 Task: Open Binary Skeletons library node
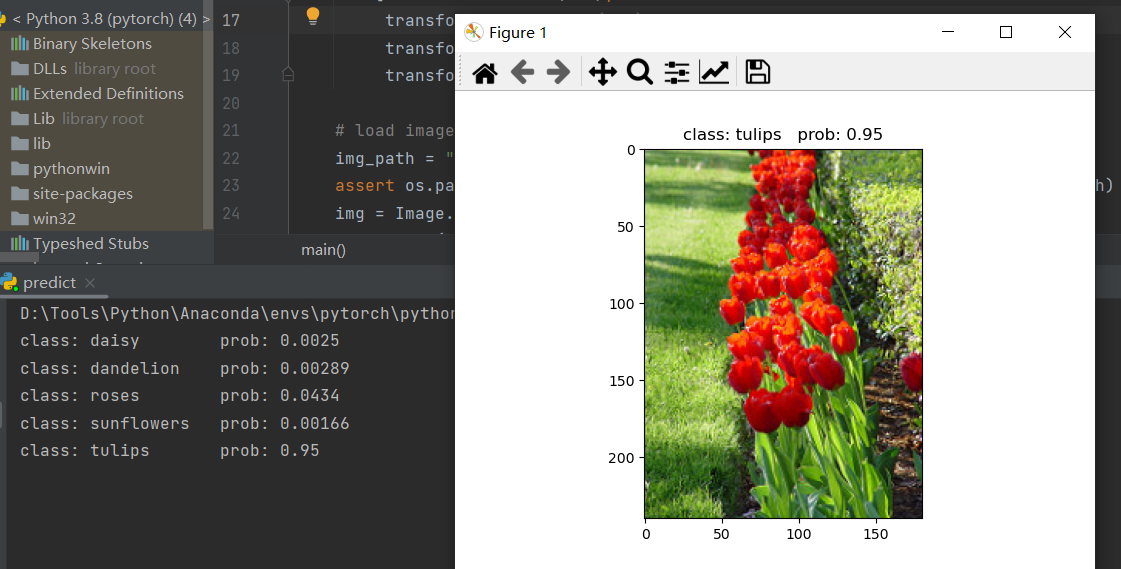pos(92,44)
